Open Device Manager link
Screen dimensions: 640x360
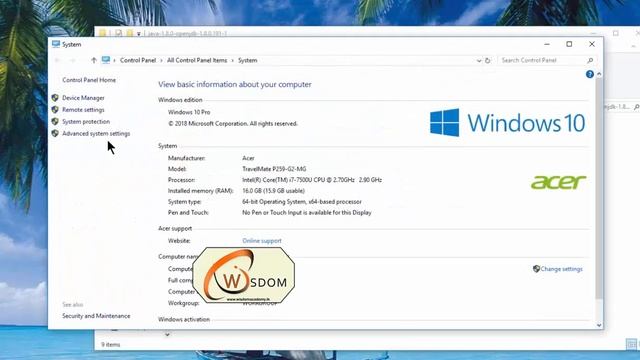click(x=83, y=98)
